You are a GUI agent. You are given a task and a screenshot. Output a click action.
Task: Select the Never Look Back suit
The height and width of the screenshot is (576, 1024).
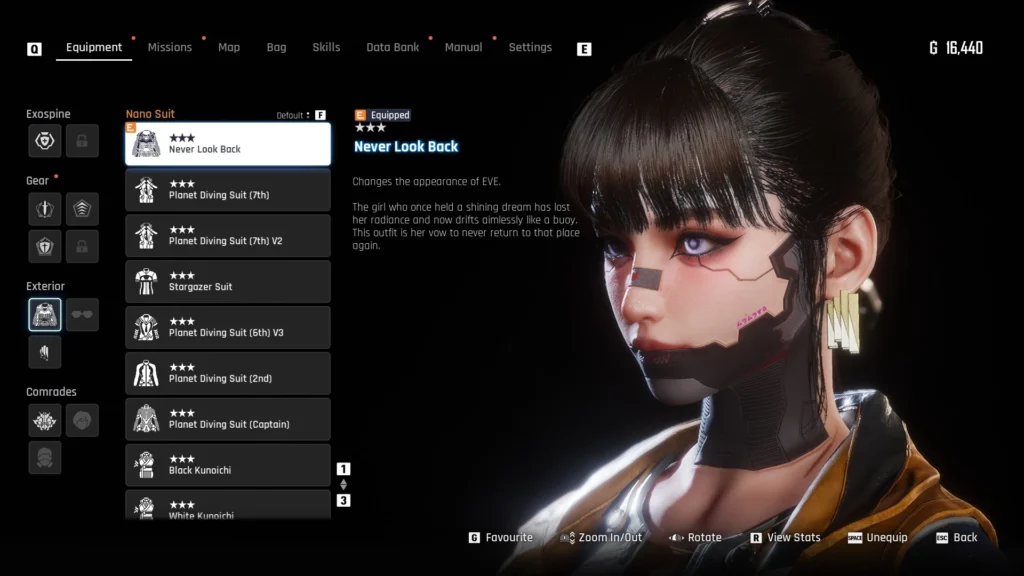coord(228,144)
